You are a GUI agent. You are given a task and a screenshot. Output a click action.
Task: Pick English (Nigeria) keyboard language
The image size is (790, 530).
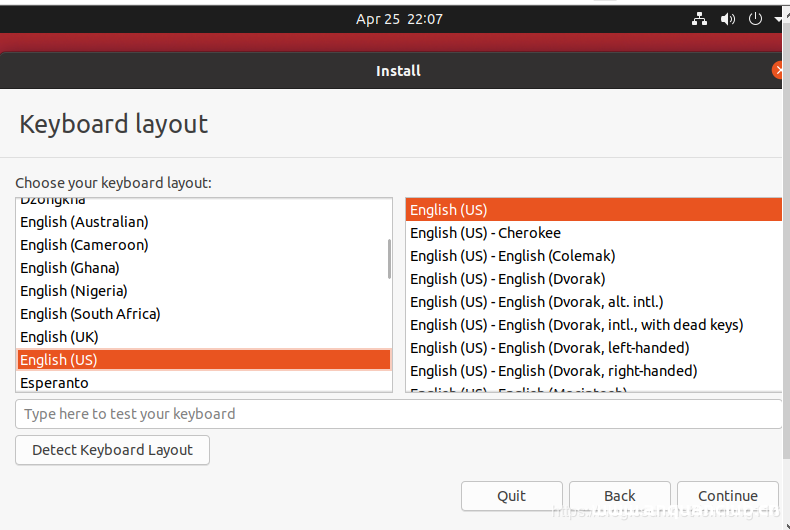[x=74, y=291]
